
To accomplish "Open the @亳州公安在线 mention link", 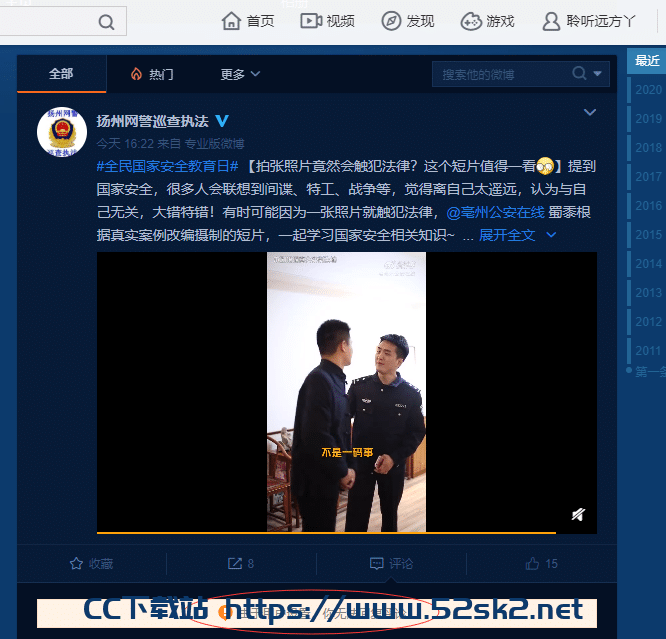I will (495, 212).
